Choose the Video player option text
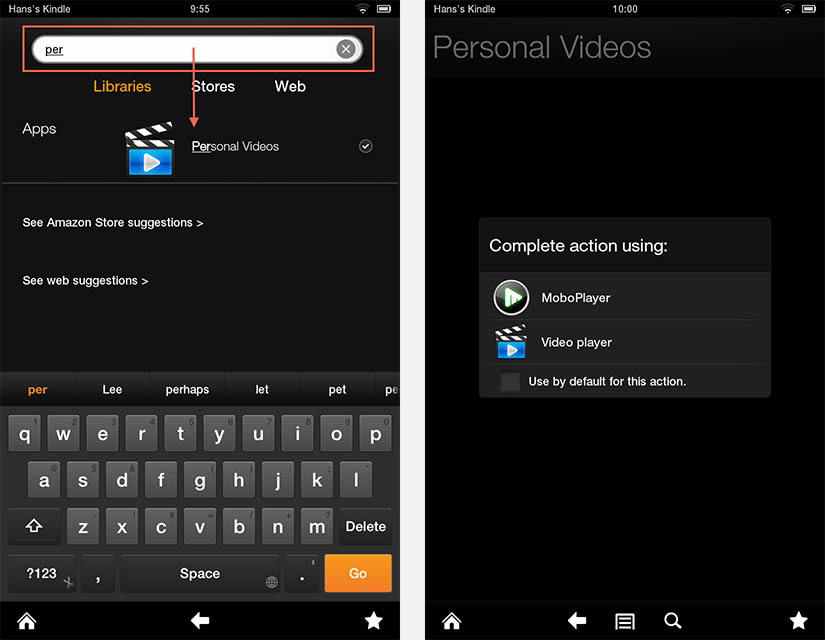 (576, 343)
